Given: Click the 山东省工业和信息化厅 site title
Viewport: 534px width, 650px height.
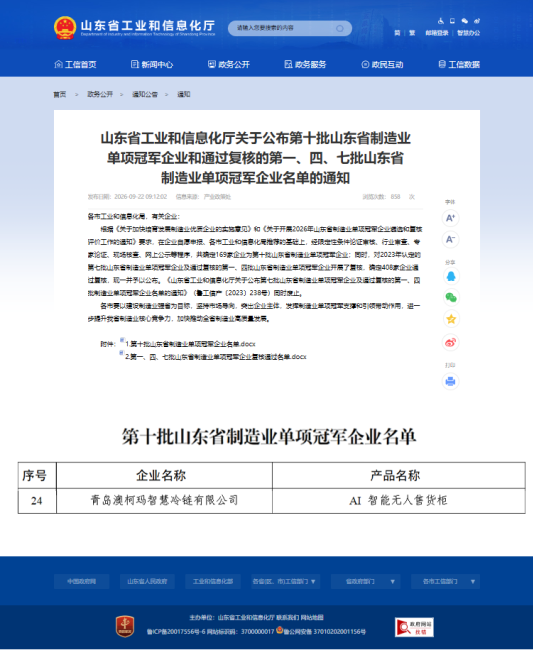Looking at the screenshot, I should (x=148, y=26).
